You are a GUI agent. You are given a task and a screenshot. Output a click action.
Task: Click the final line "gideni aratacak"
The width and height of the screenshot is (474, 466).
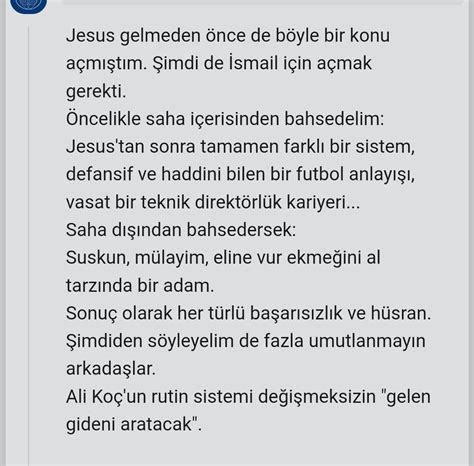[134, 424]
